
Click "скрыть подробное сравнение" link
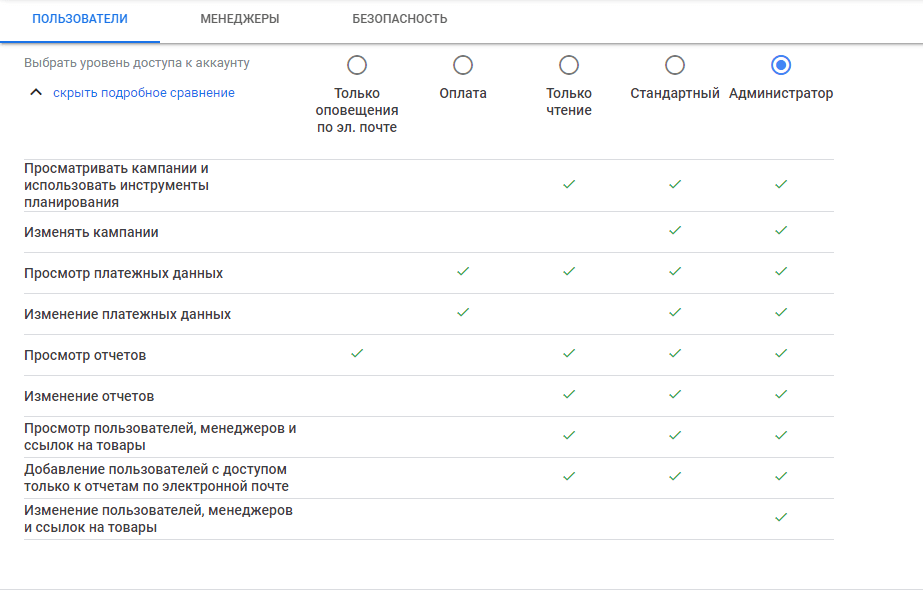pos(144,93)
